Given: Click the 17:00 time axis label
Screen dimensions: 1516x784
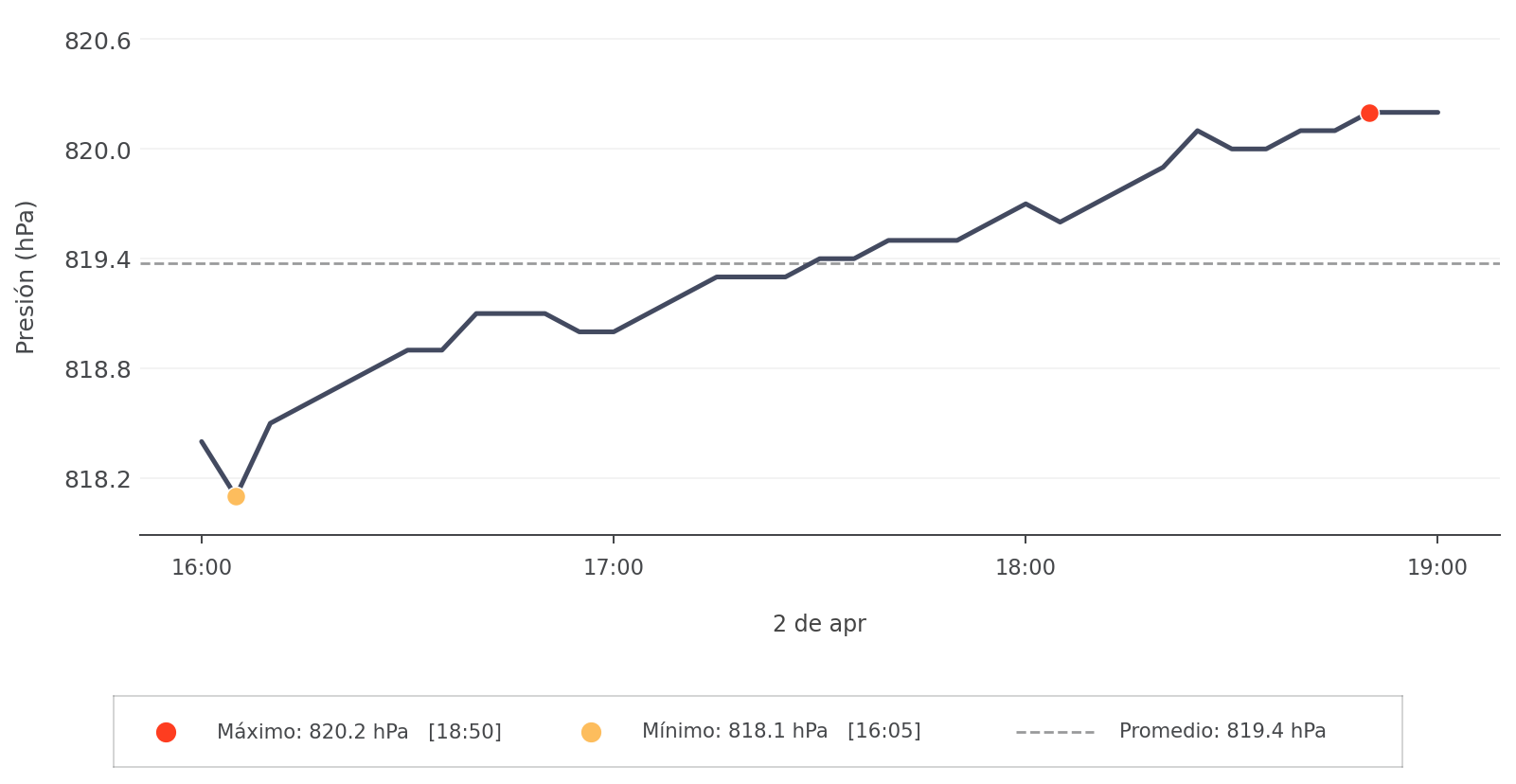Looking at the screenshot, I should (614, 568).
